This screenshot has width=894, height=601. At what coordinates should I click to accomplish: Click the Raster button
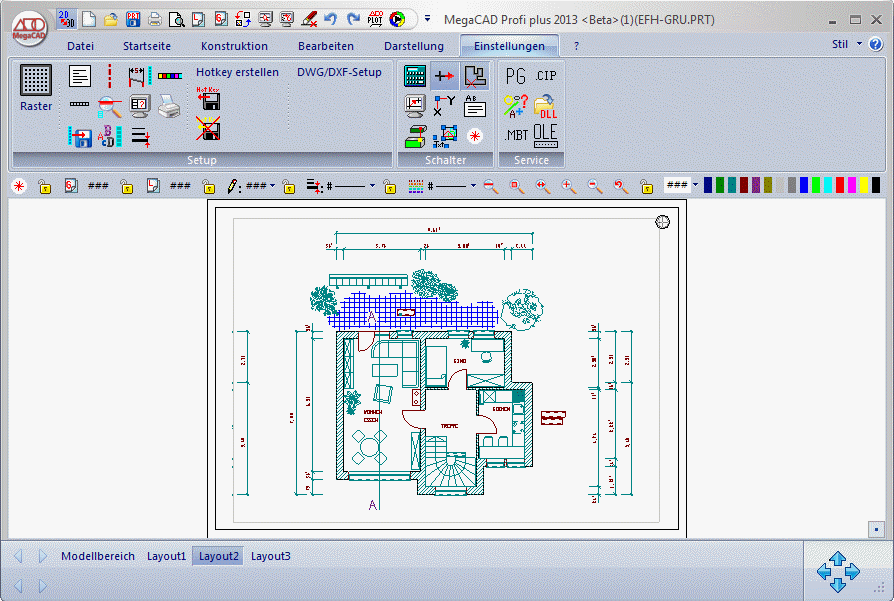point(36,88)
